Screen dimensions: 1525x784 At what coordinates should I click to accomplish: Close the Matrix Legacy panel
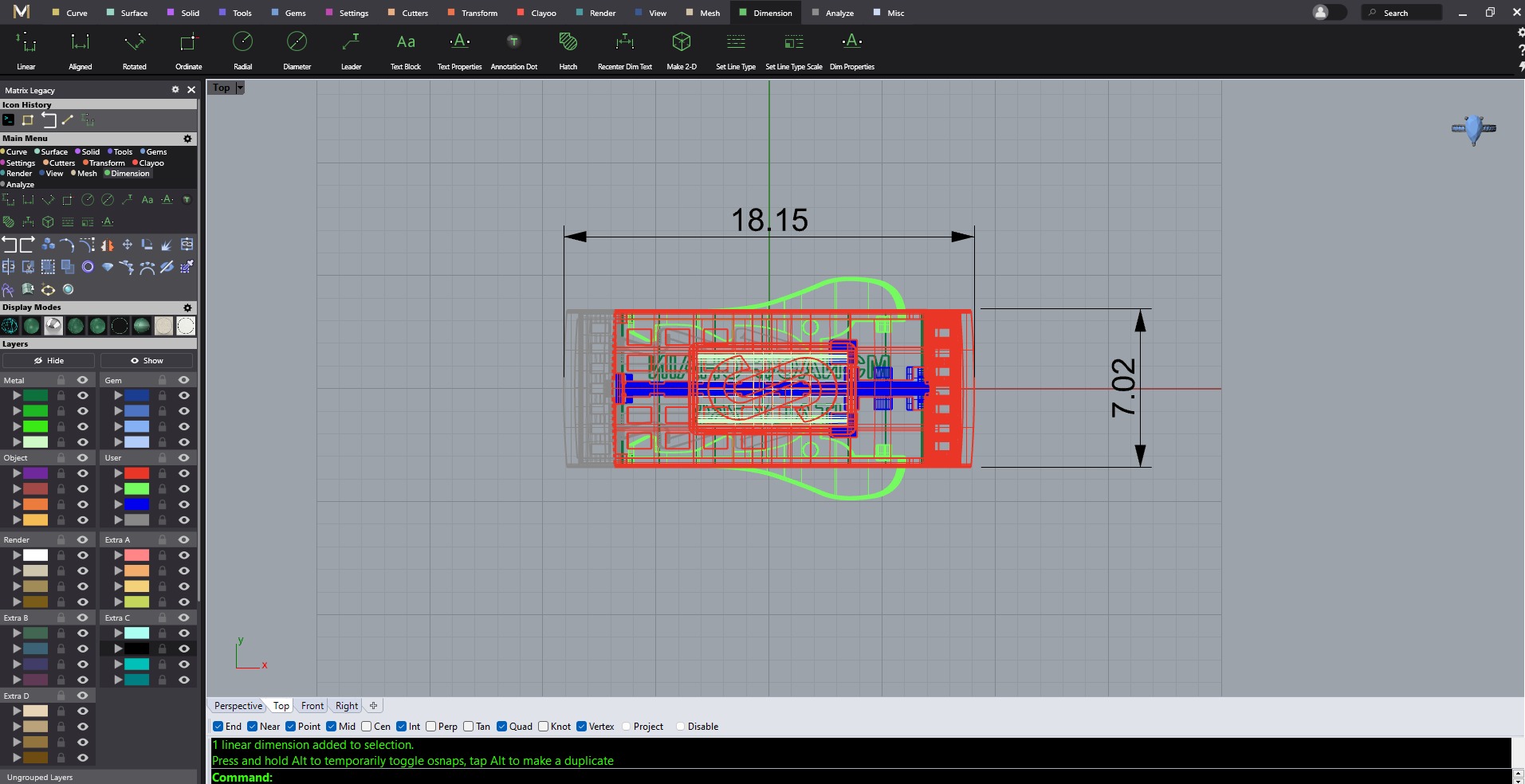click(191, 90)
